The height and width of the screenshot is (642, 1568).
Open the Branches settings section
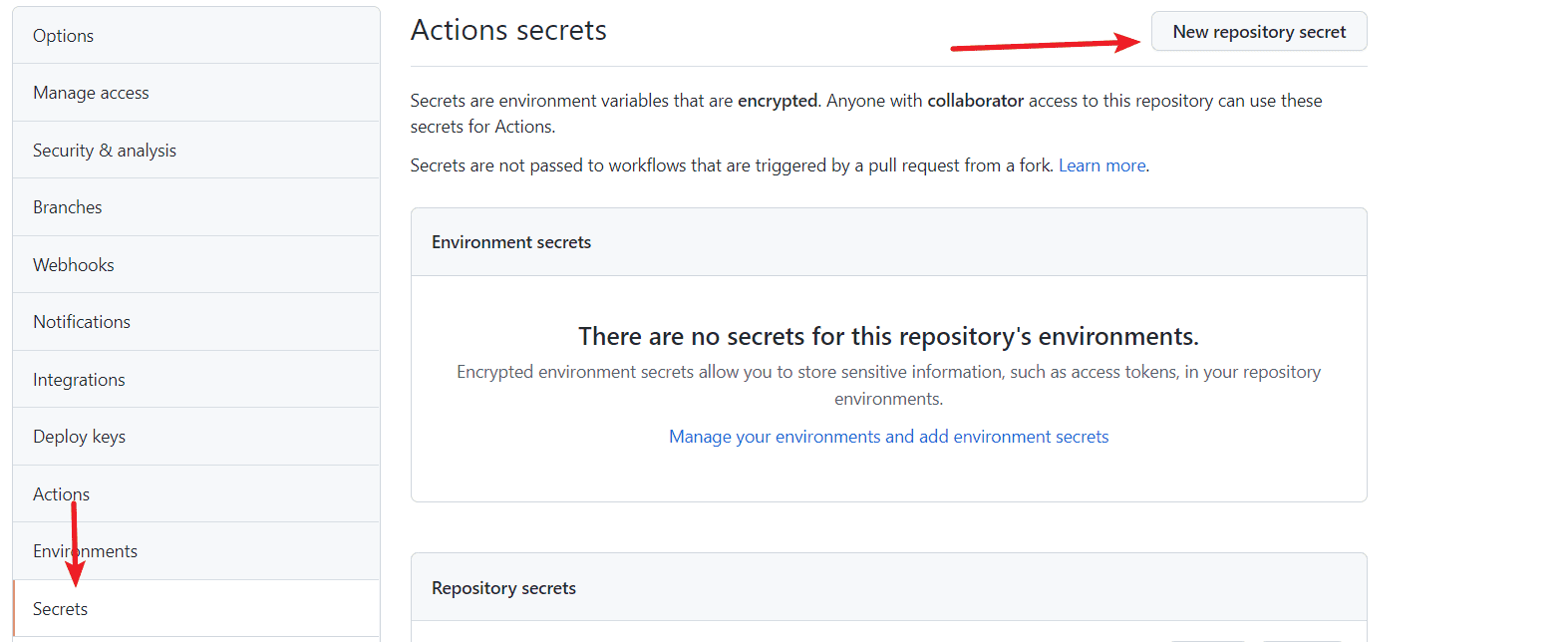[67, 206]
